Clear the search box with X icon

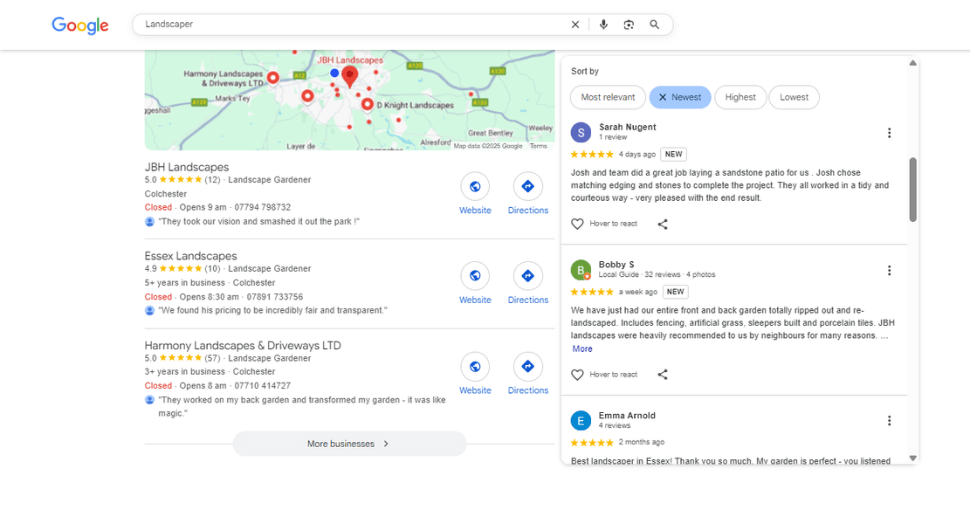click(575, 25)
